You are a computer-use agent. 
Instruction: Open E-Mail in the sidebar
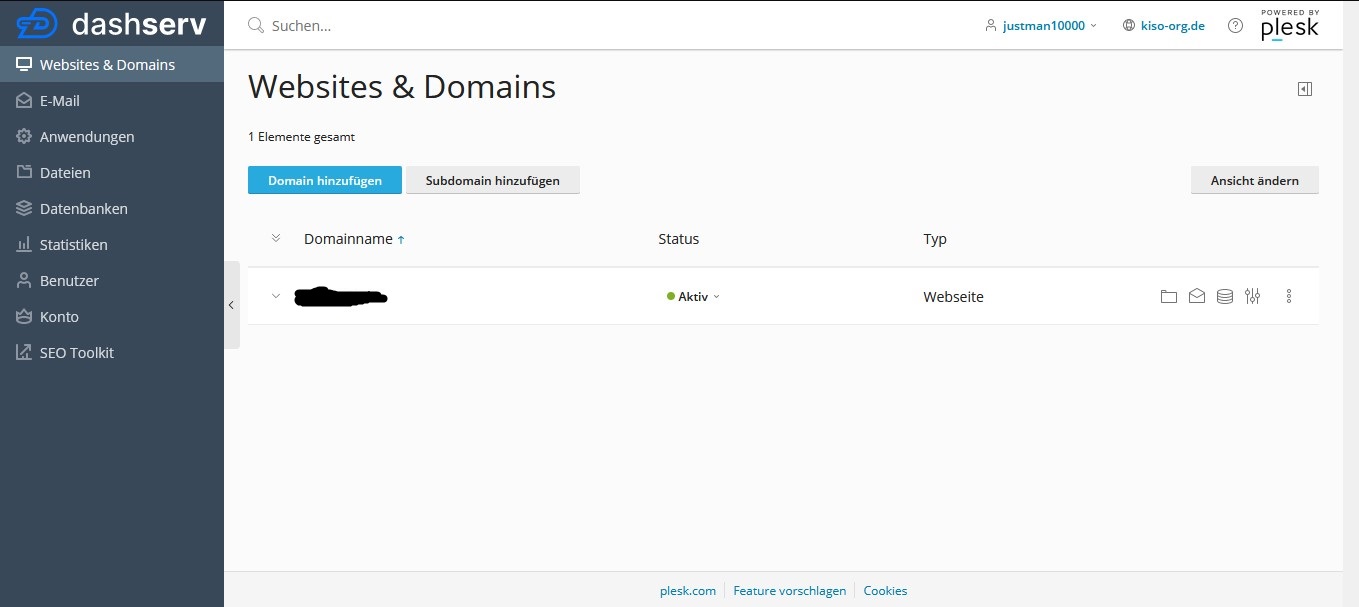pyautogui.click(x=60, y=101)
